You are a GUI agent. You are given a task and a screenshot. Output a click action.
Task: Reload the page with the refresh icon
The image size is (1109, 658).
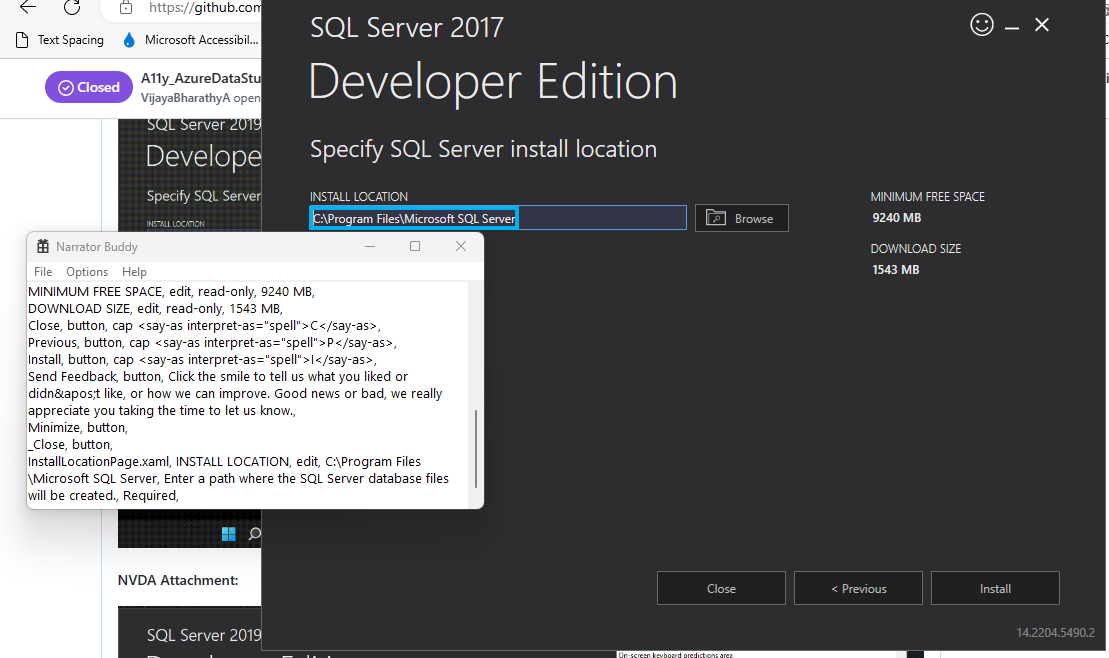click(70, 7)
